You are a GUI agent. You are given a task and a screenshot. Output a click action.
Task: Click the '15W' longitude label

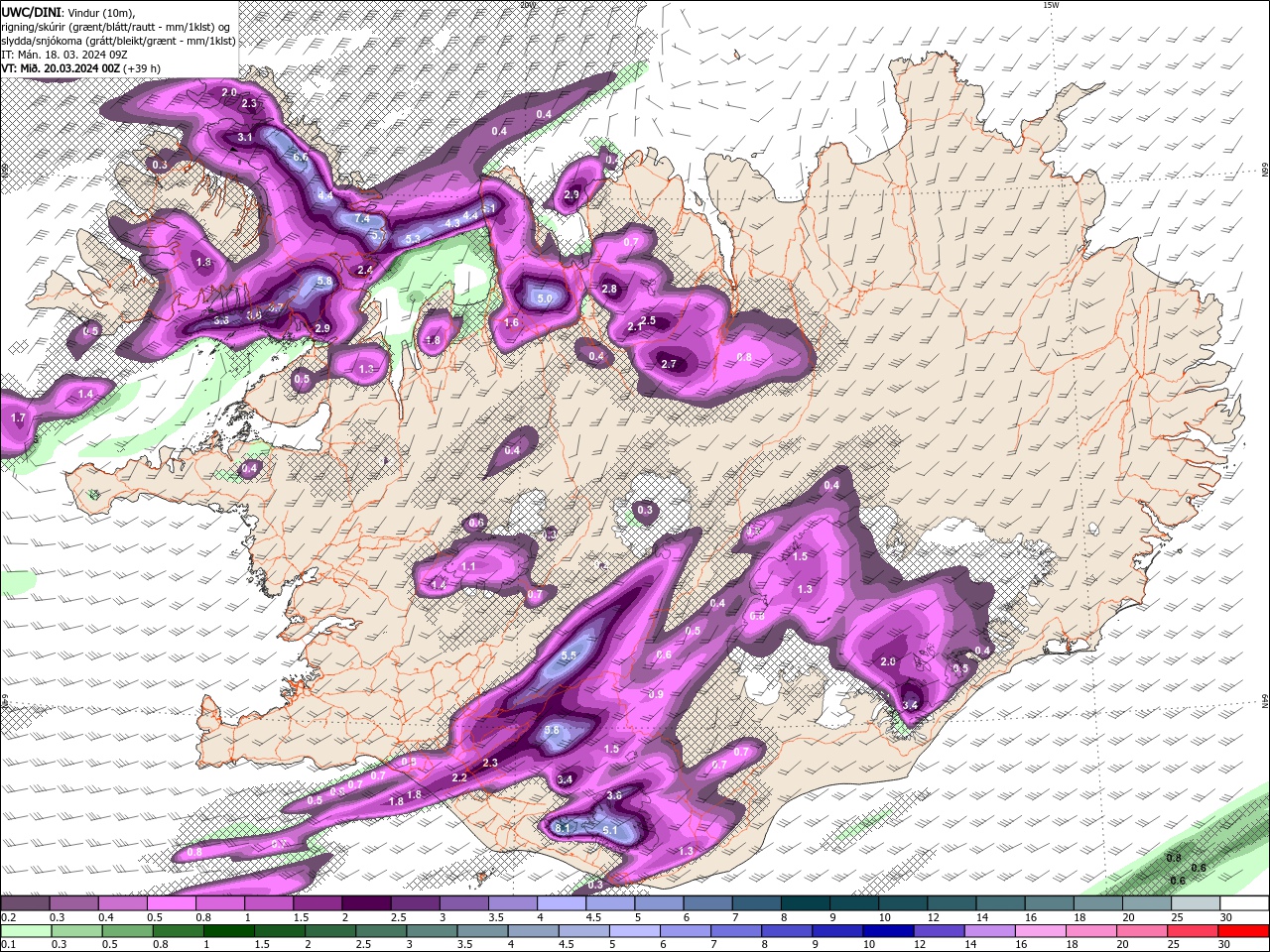pyautogui.click(x=1052, y=5)
